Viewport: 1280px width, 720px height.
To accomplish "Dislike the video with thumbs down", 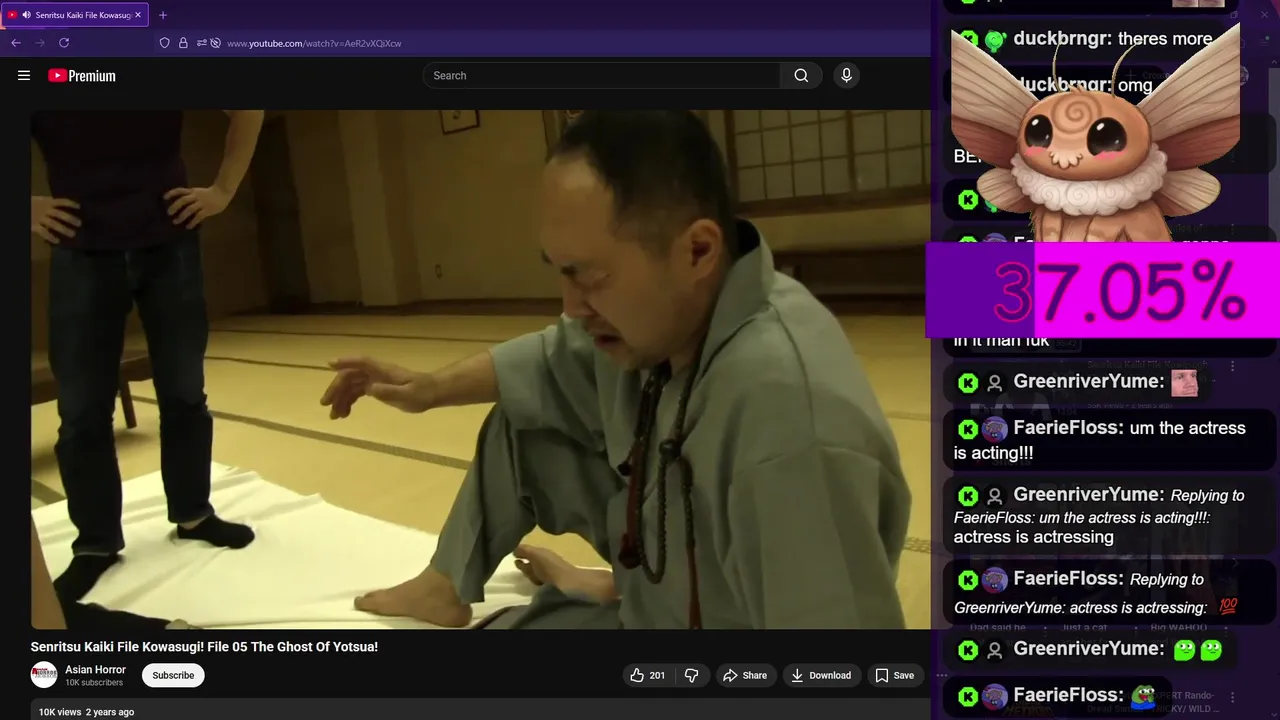I will 691,675.
